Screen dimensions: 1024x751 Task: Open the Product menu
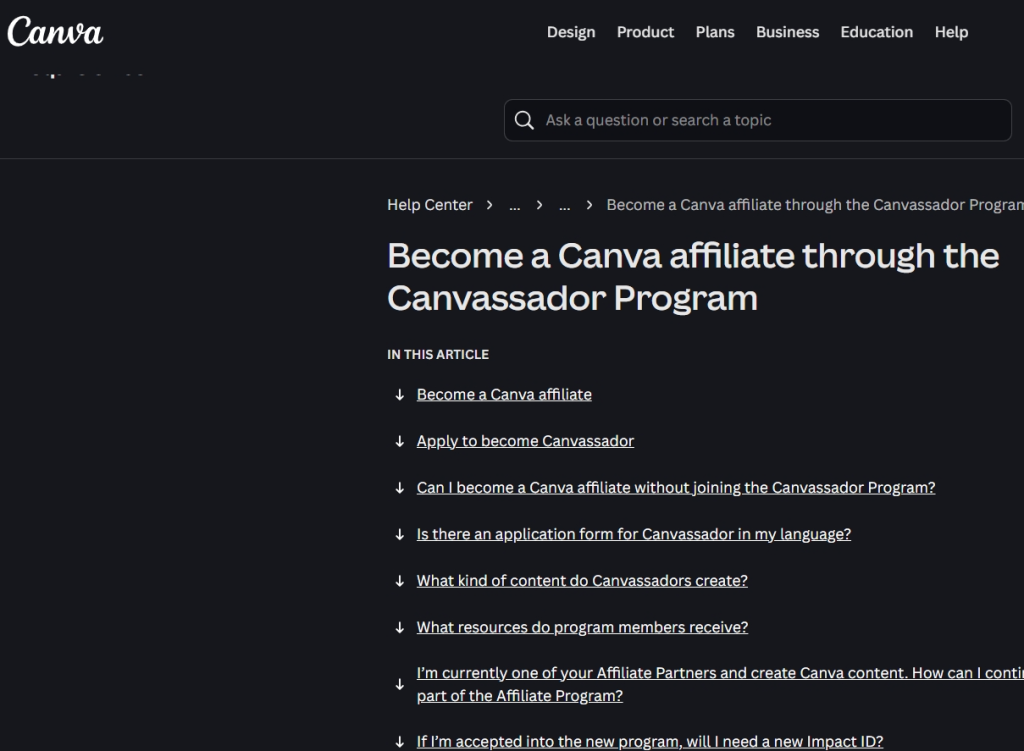645,32
